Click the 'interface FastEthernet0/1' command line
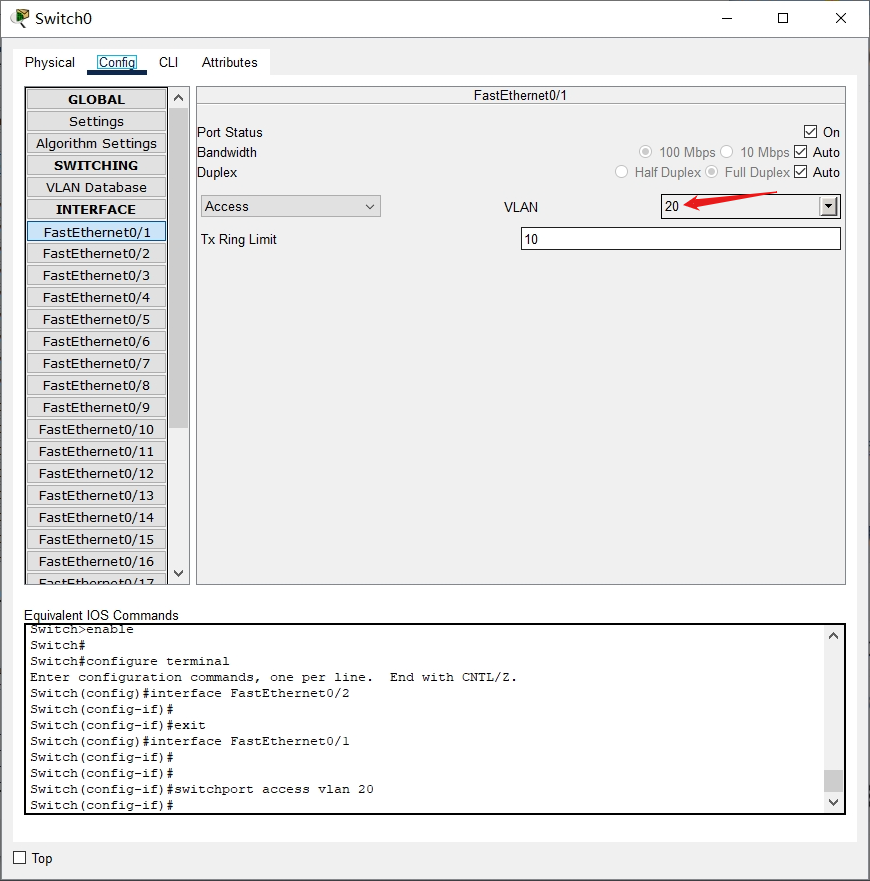The image size is (870, 881). 190,741
